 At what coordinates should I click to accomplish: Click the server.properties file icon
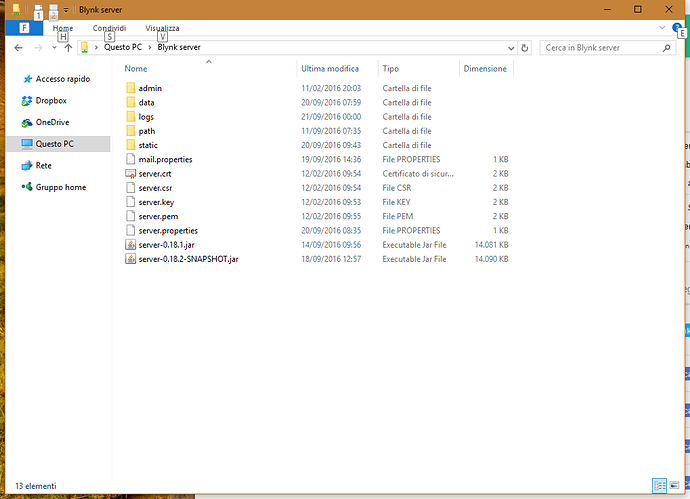[130, 231]
